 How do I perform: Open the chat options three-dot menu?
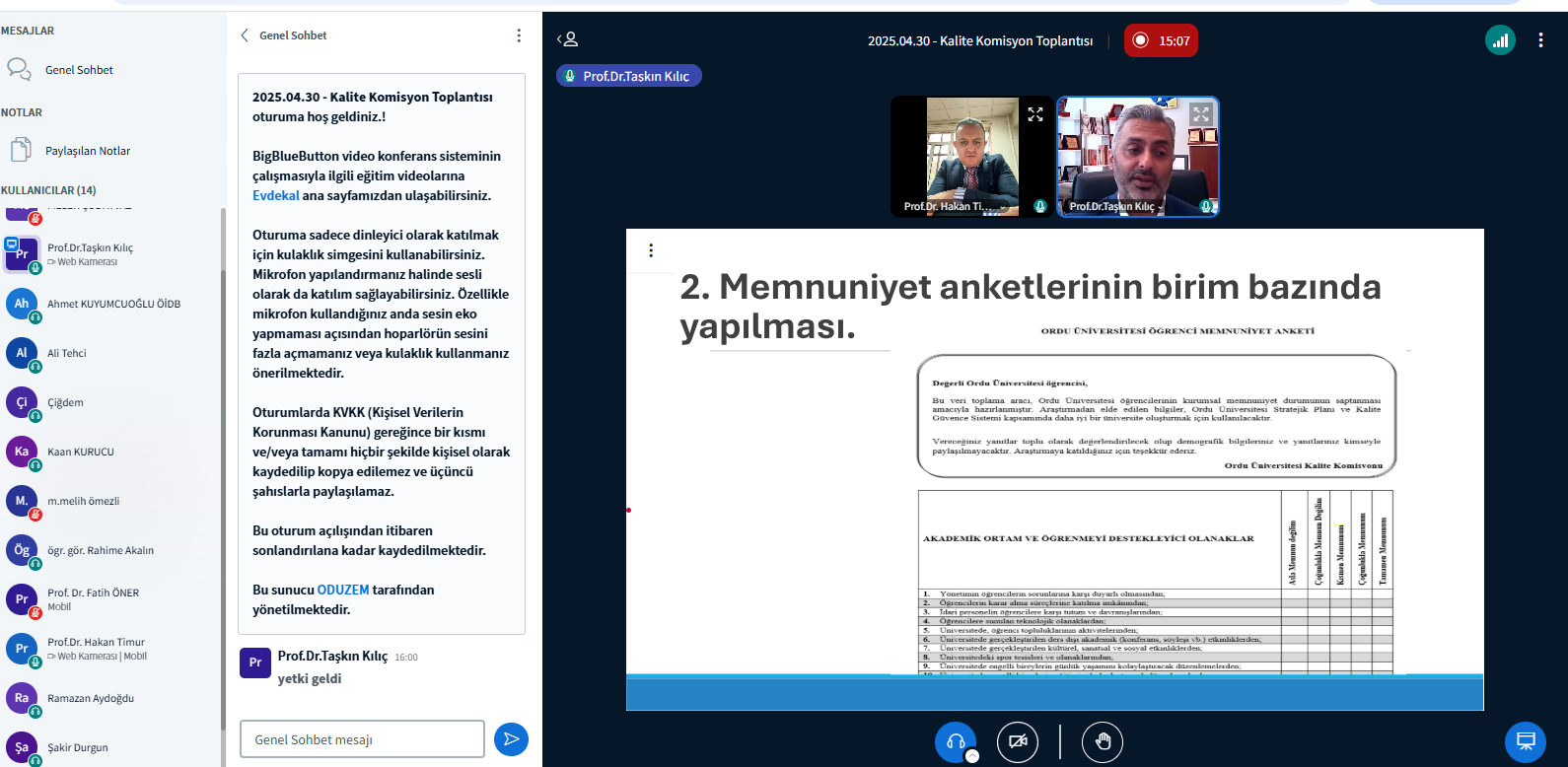tap(519, 35)
